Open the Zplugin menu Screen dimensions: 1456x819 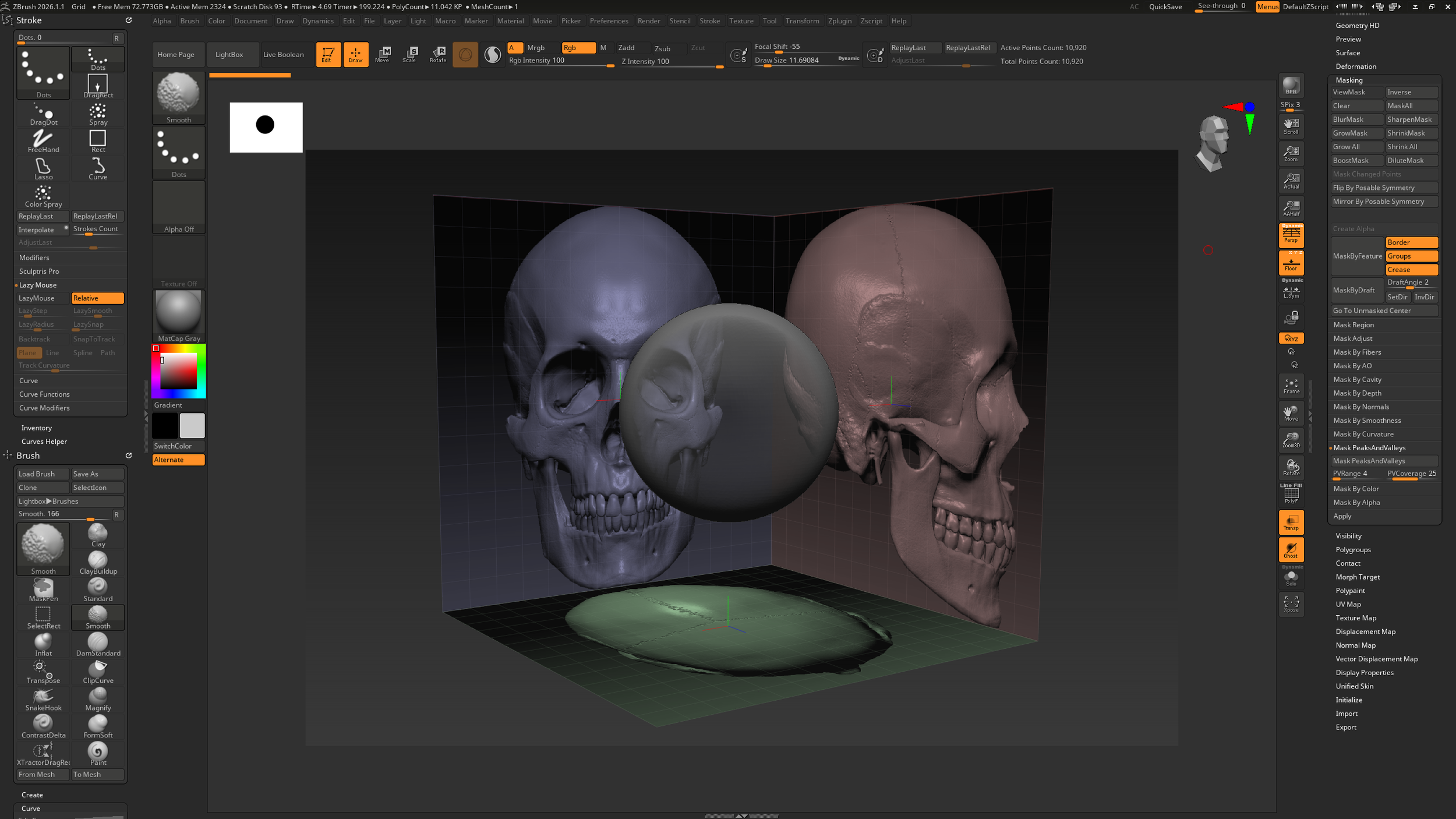click(839, 21)
